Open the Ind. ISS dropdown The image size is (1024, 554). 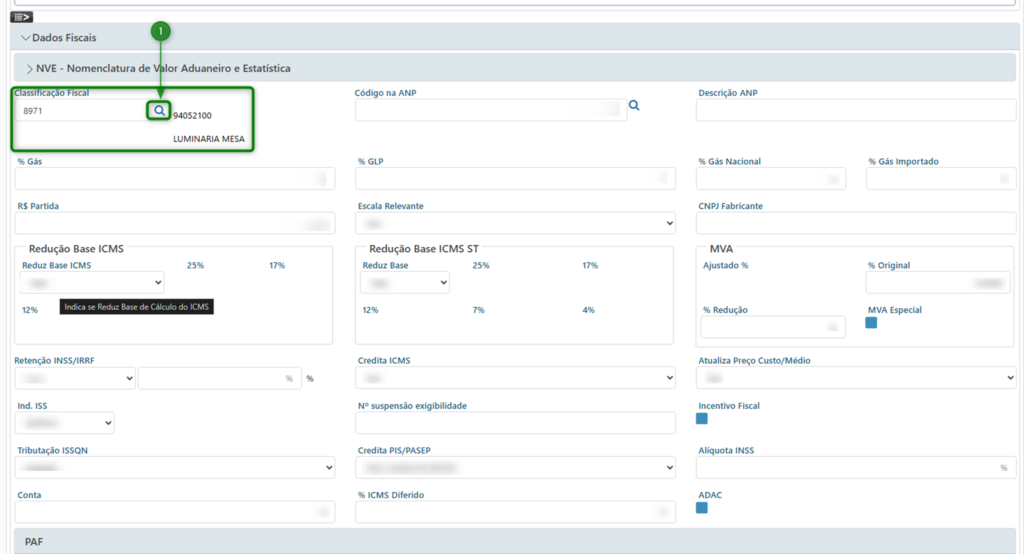pyautogui.click(x=65, y=423)
